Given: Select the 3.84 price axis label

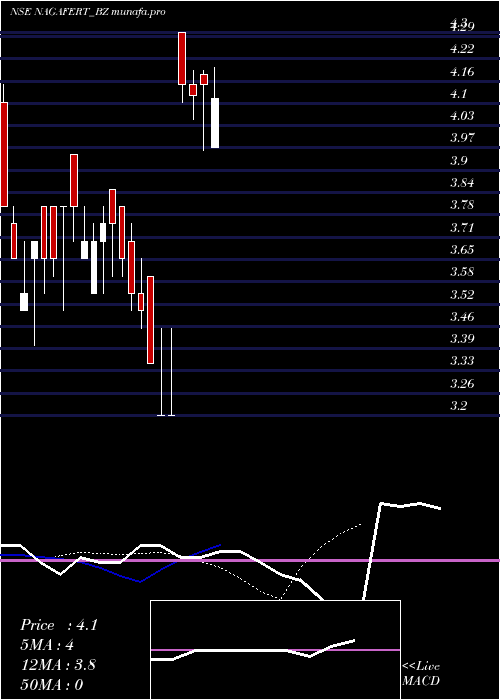Looking at the screenshot, I should click(462, 183).
